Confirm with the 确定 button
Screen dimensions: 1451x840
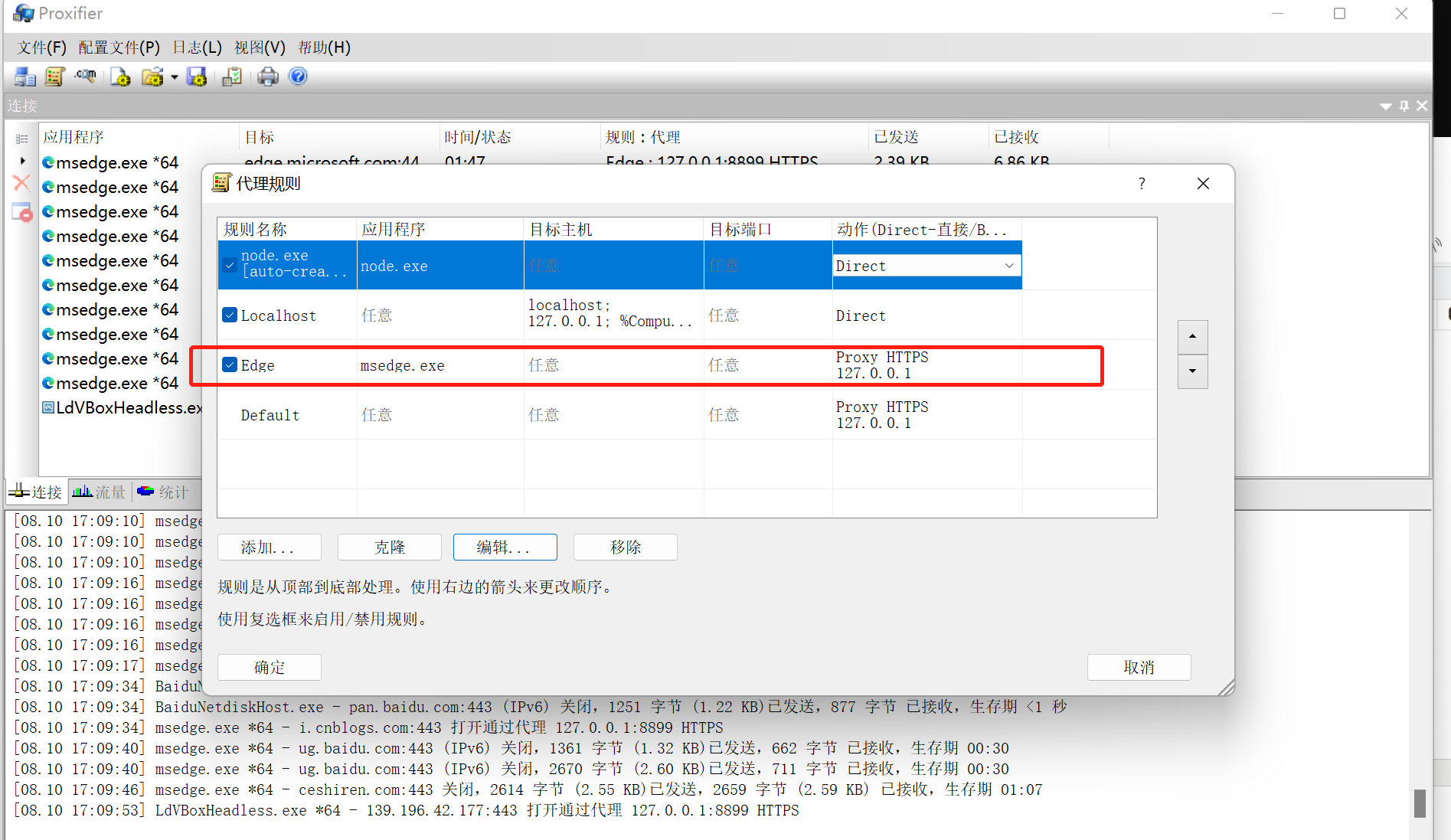coord(270,668)
